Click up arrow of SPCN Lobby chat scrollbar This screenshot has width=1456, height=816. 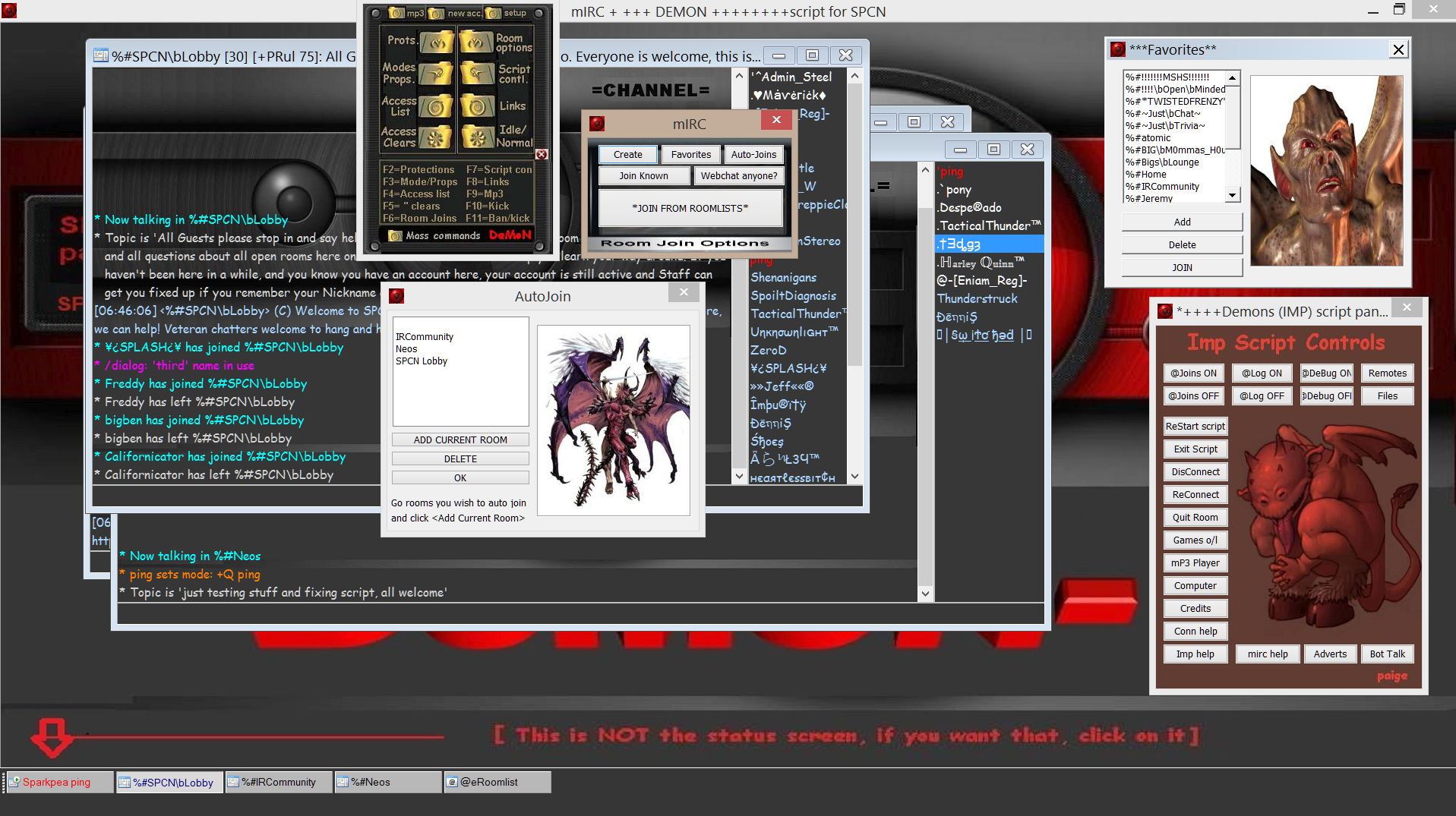click(x=739, y=76)
